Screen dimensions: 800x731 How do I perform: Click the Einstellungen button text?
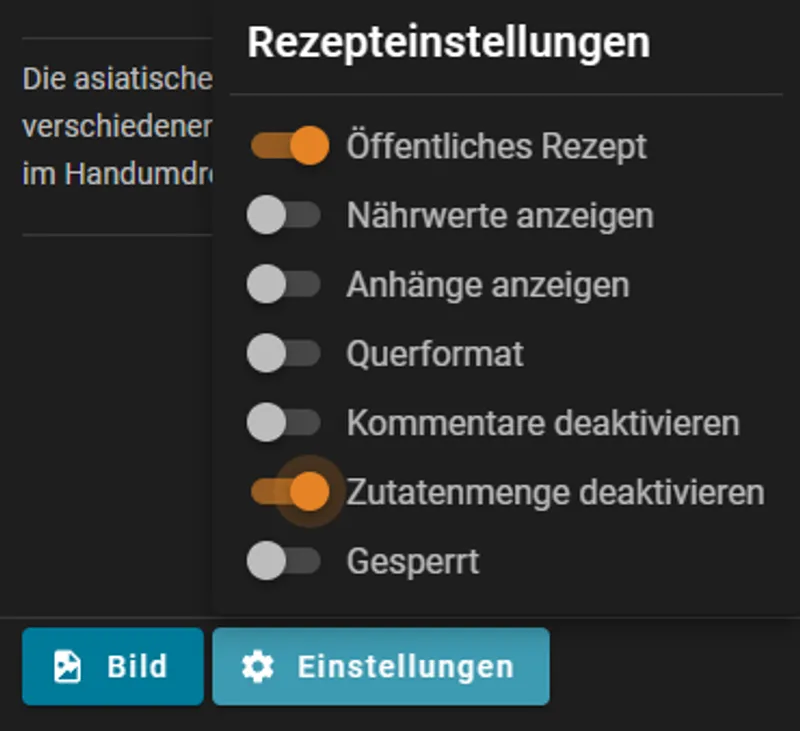click(x=405, y=667)
